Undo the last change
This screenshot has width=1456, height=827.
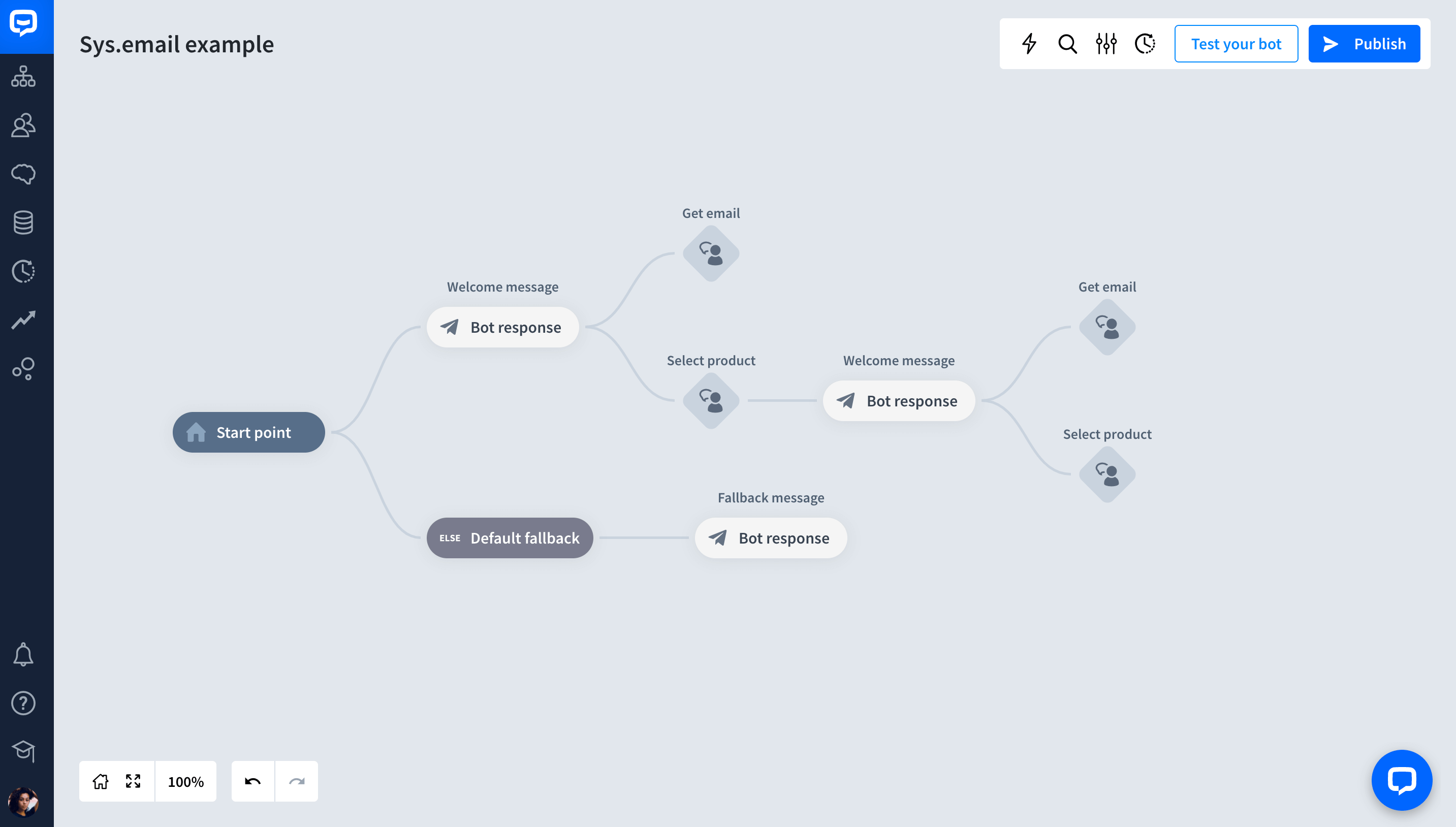click(x=252, y=781)
